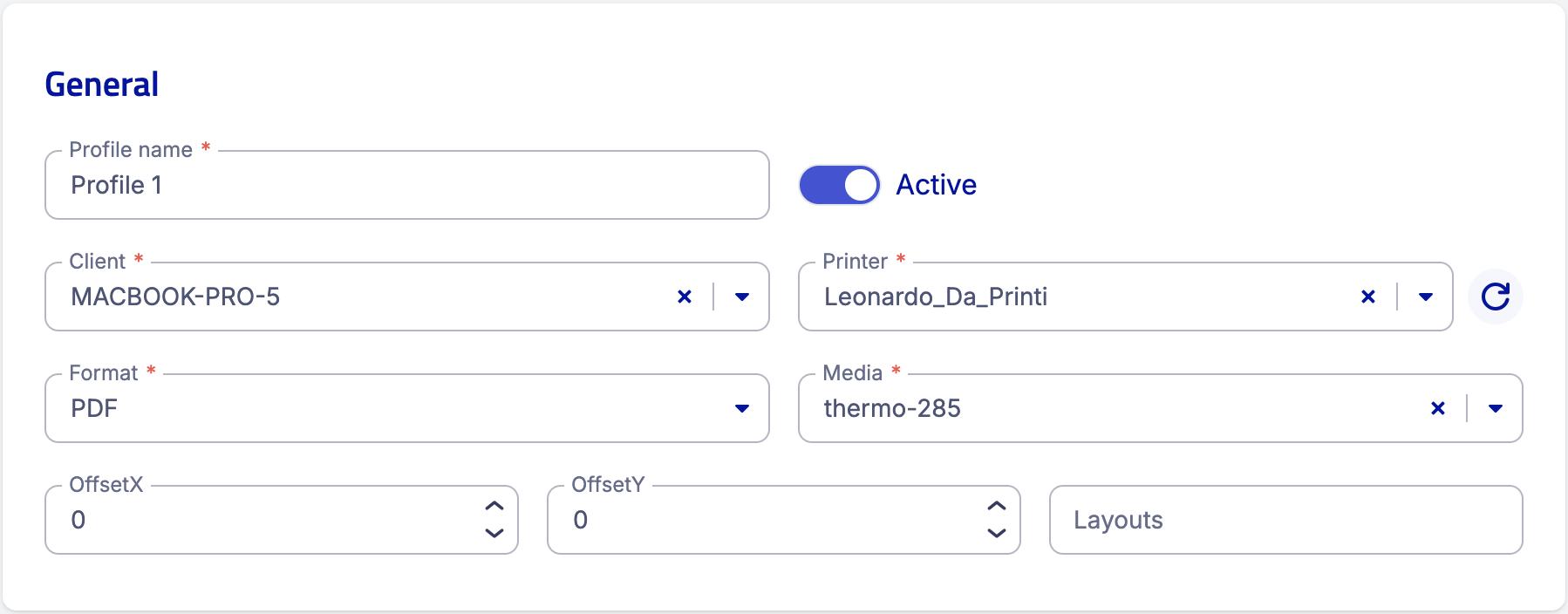
Task: Decrease the OffsetY value
Action: tap(997, 533)
